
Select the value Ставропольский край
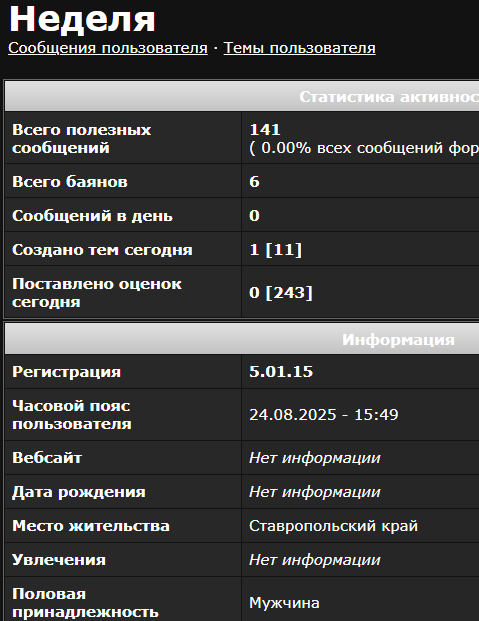click(334, 526)
